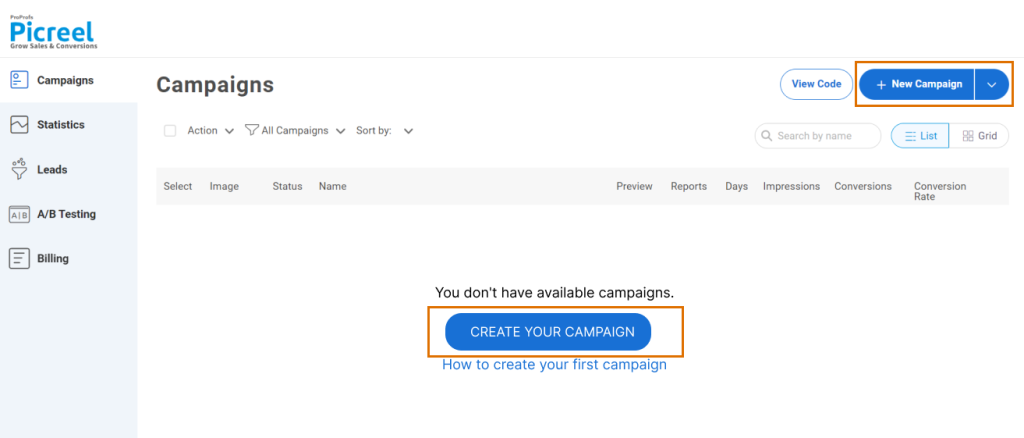Open Statistics via its chart icon

(18, 125)
